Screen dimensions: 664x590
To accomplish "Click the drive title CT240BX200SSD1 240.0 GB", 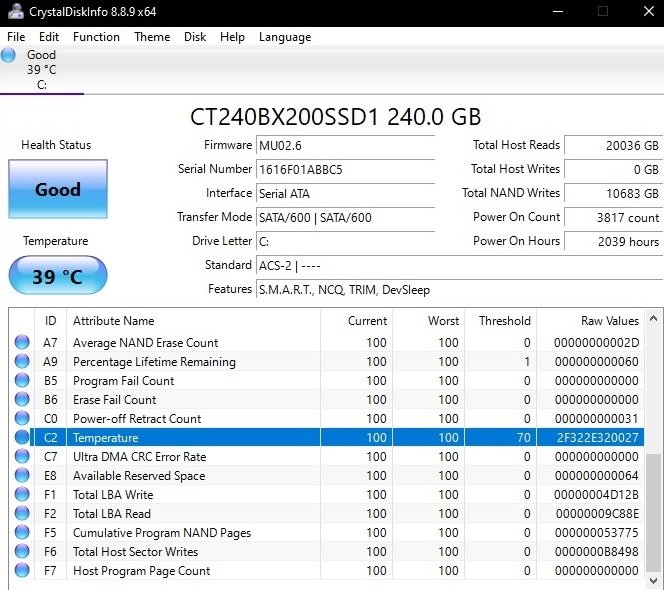I will tap(335, 117).
